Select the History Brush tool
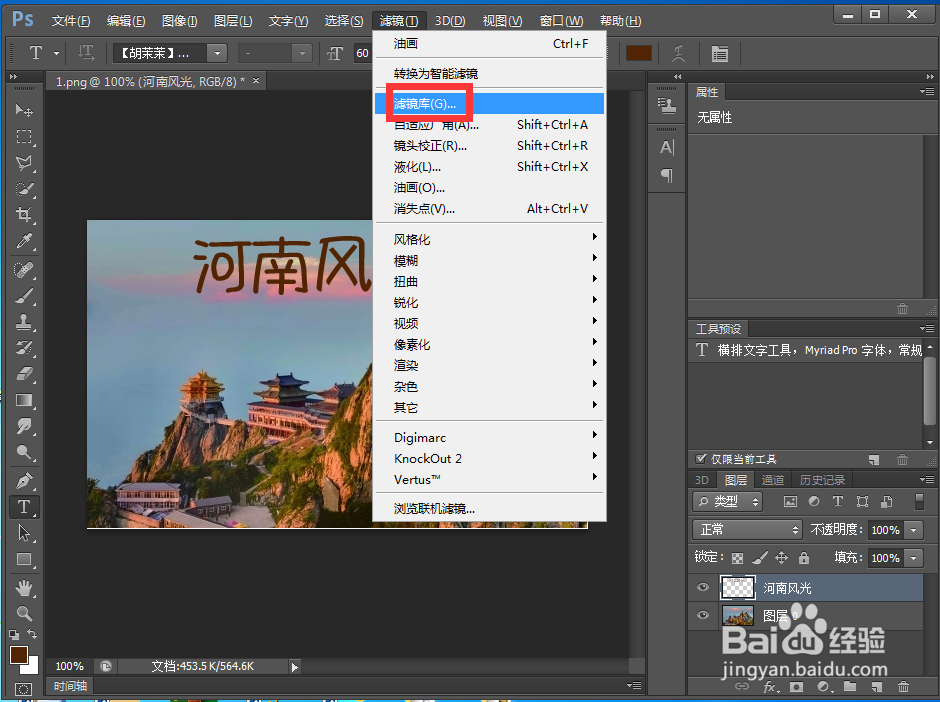Viewport: 940px width, 702px height. [24, 348]
